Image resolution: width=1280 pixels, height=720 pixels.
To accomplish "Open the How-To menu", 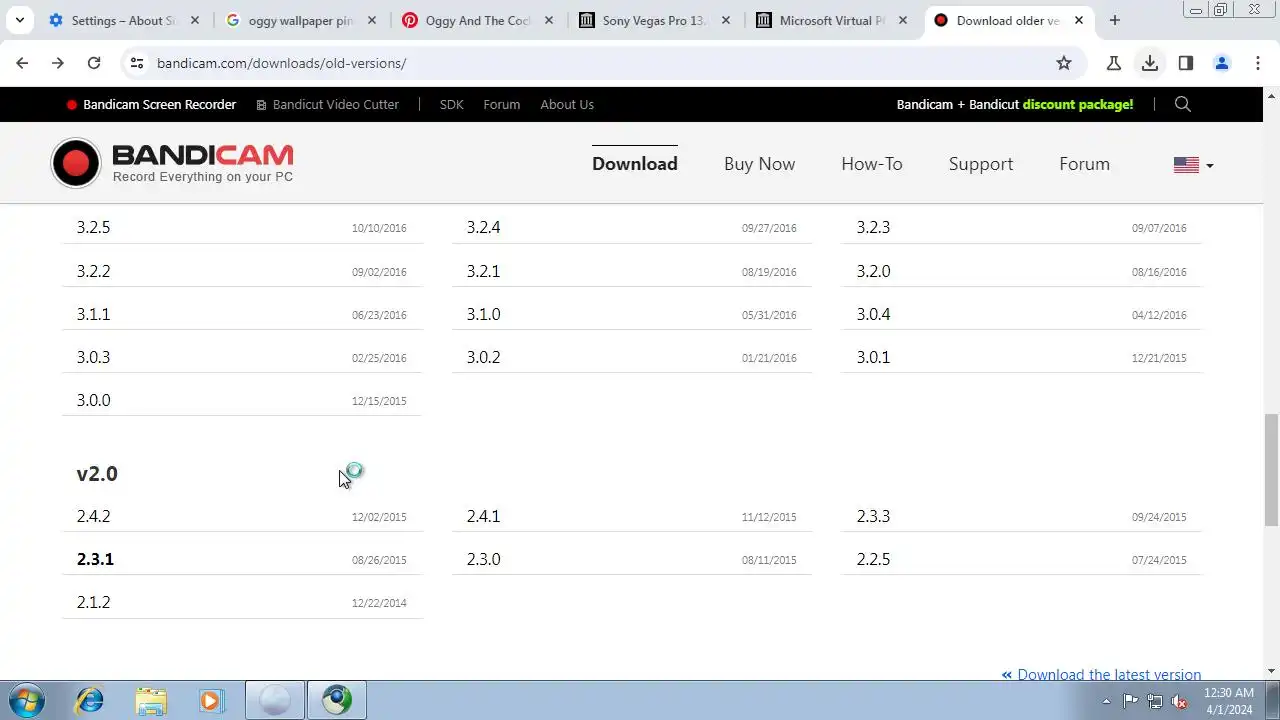I will 872,164.
